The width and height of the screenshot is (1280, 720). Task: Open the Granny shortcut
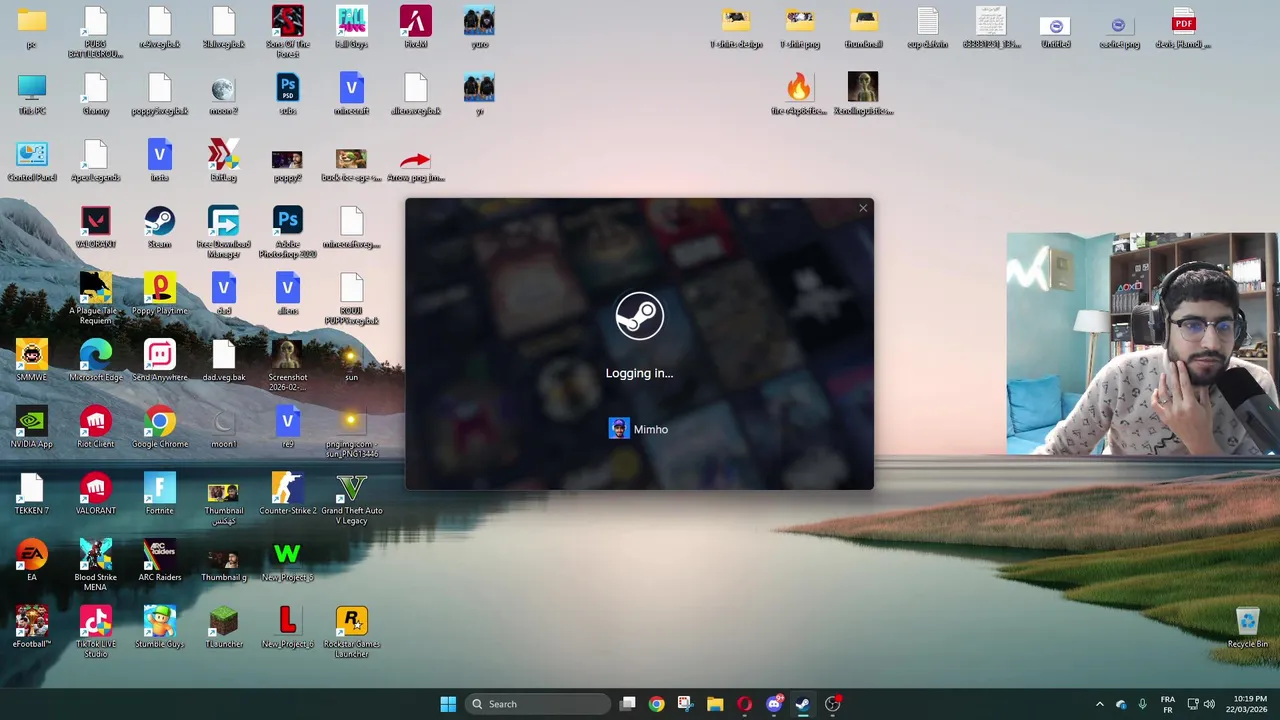pos(95,94)
